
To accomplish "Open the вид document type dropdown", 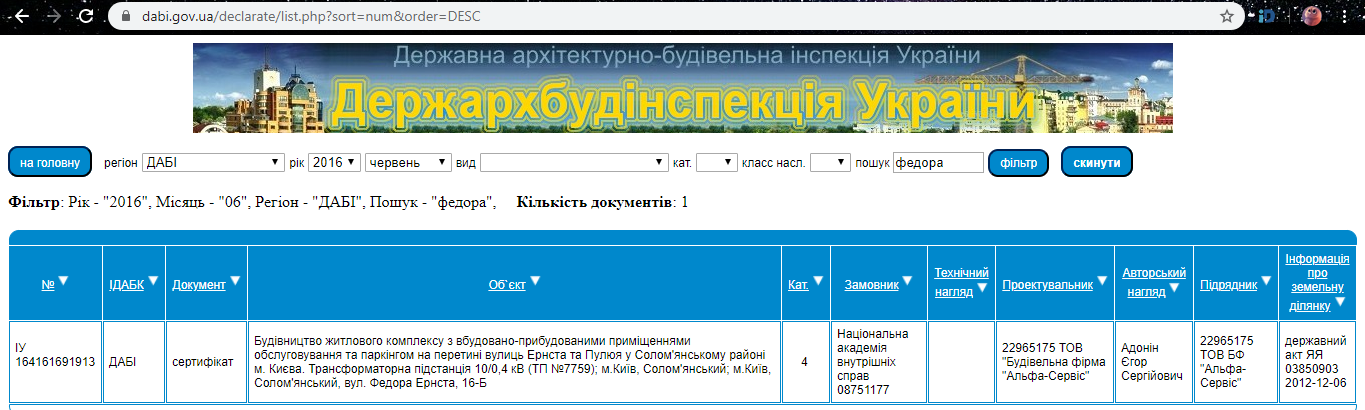I will 574,162.
